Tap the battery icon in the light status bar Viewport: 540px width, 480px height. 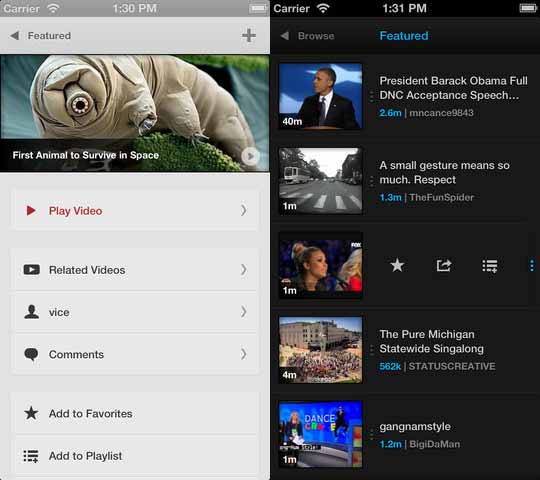(x=258, y=8)
